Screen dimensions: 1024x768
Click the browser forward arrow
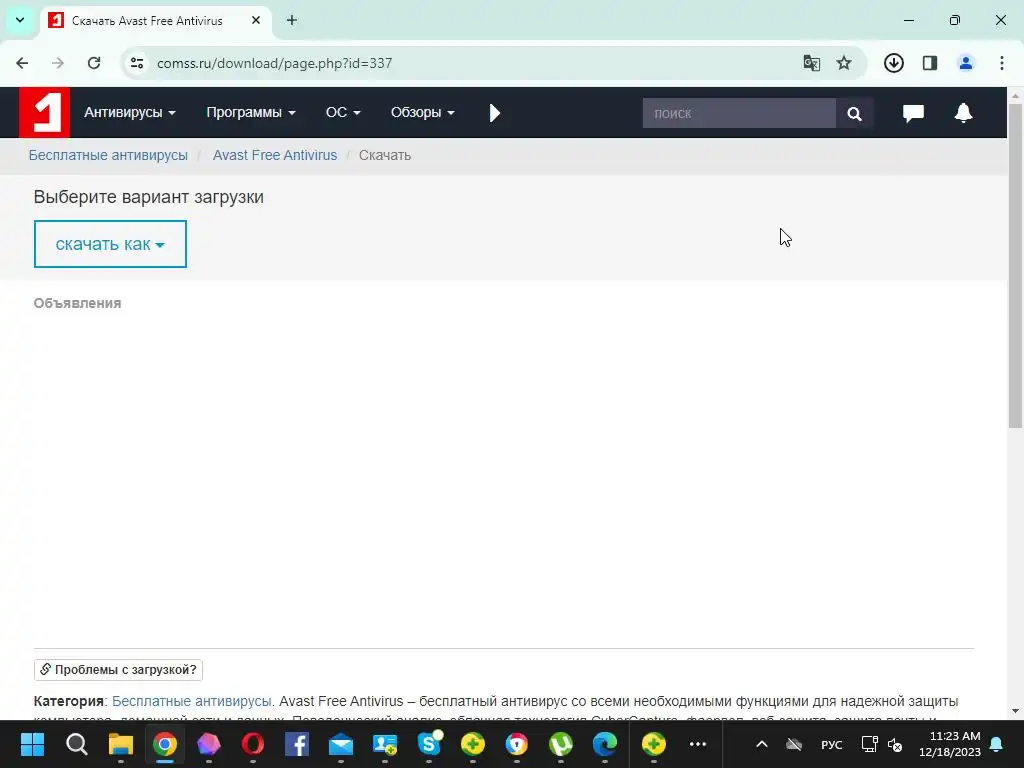click(x=58, y=63)
